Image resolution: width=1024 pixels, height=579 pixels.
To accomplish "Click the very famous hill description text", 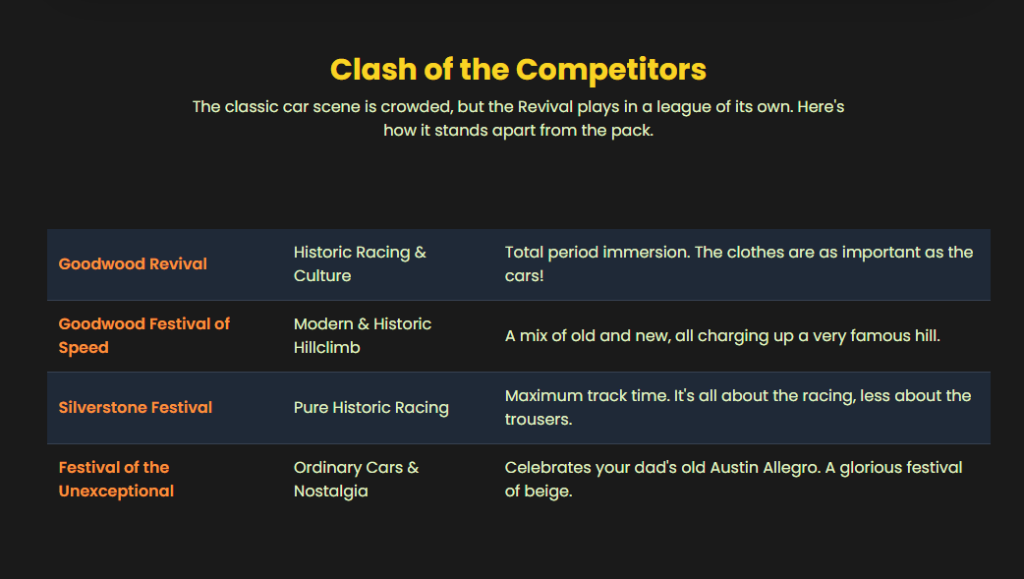I will pyautogui.click(x=722, y=336).
